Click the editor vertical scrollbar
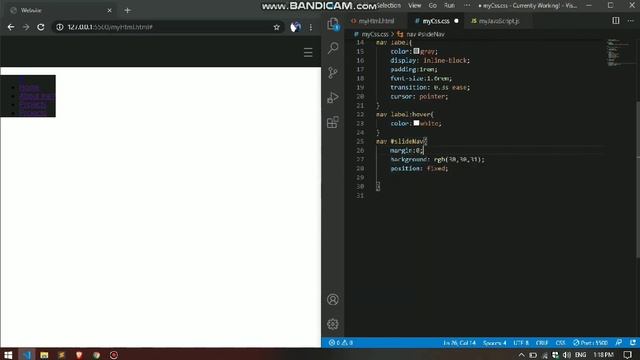Screen dimensions: 640x360 point(638,180)
